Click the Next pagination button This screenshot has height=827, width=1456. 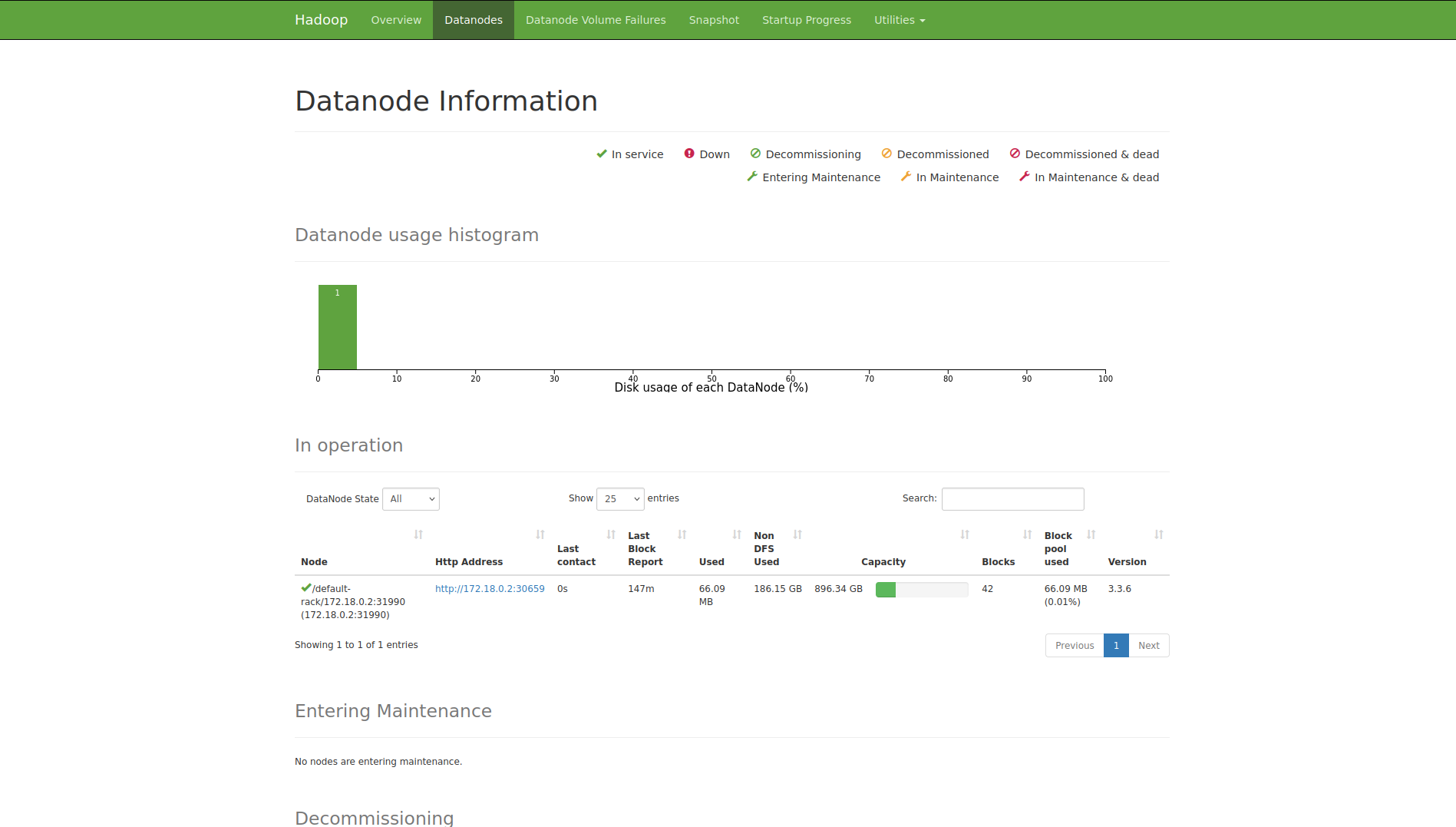1148,646
